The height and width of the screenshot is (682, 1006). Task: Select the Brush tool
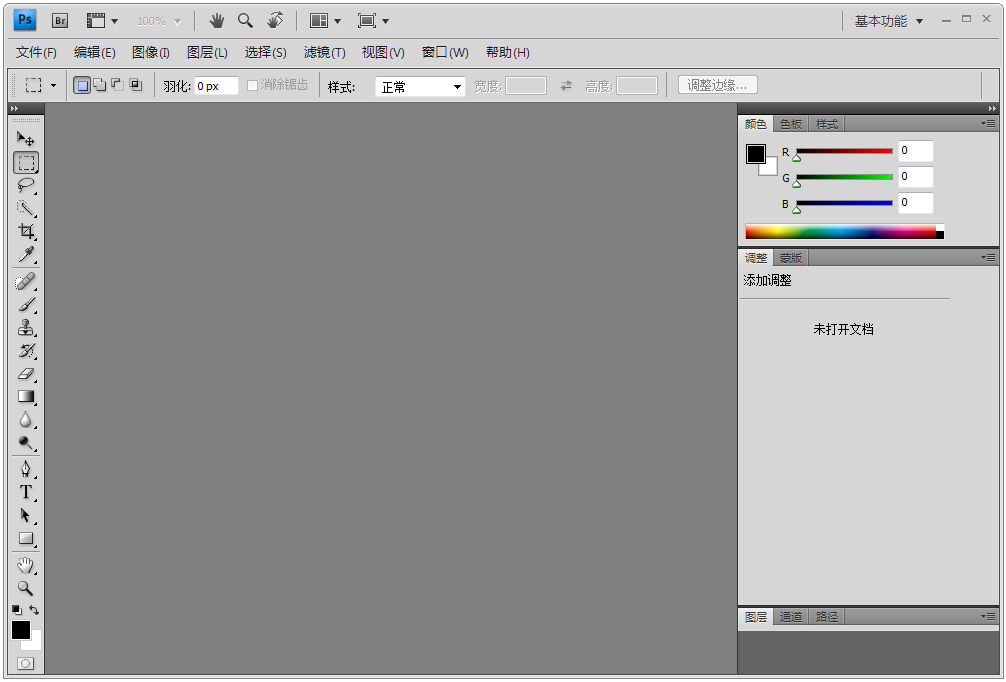click(x=25, y=305)
